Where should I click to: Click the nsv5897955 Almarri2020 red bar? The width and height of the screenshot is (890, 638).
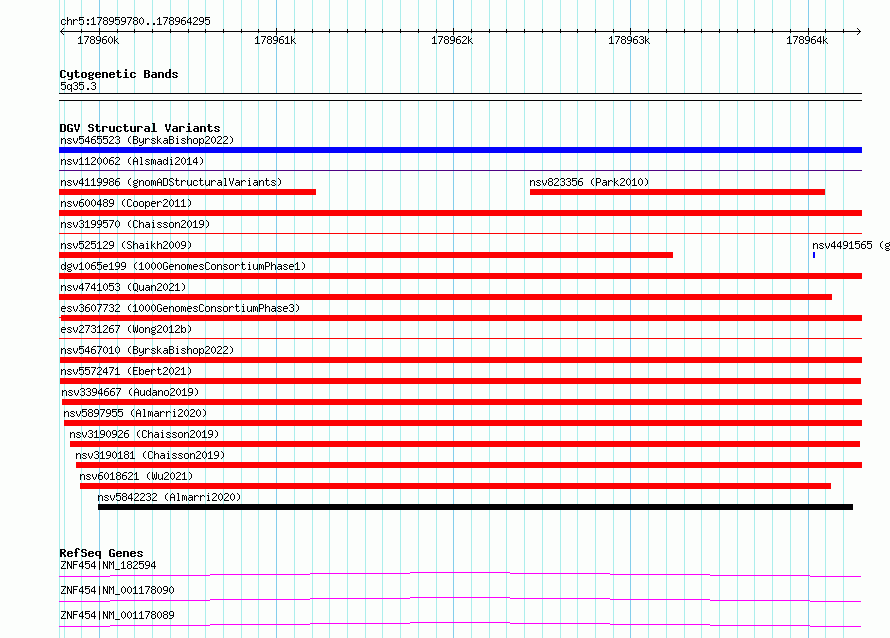[463, 423]
